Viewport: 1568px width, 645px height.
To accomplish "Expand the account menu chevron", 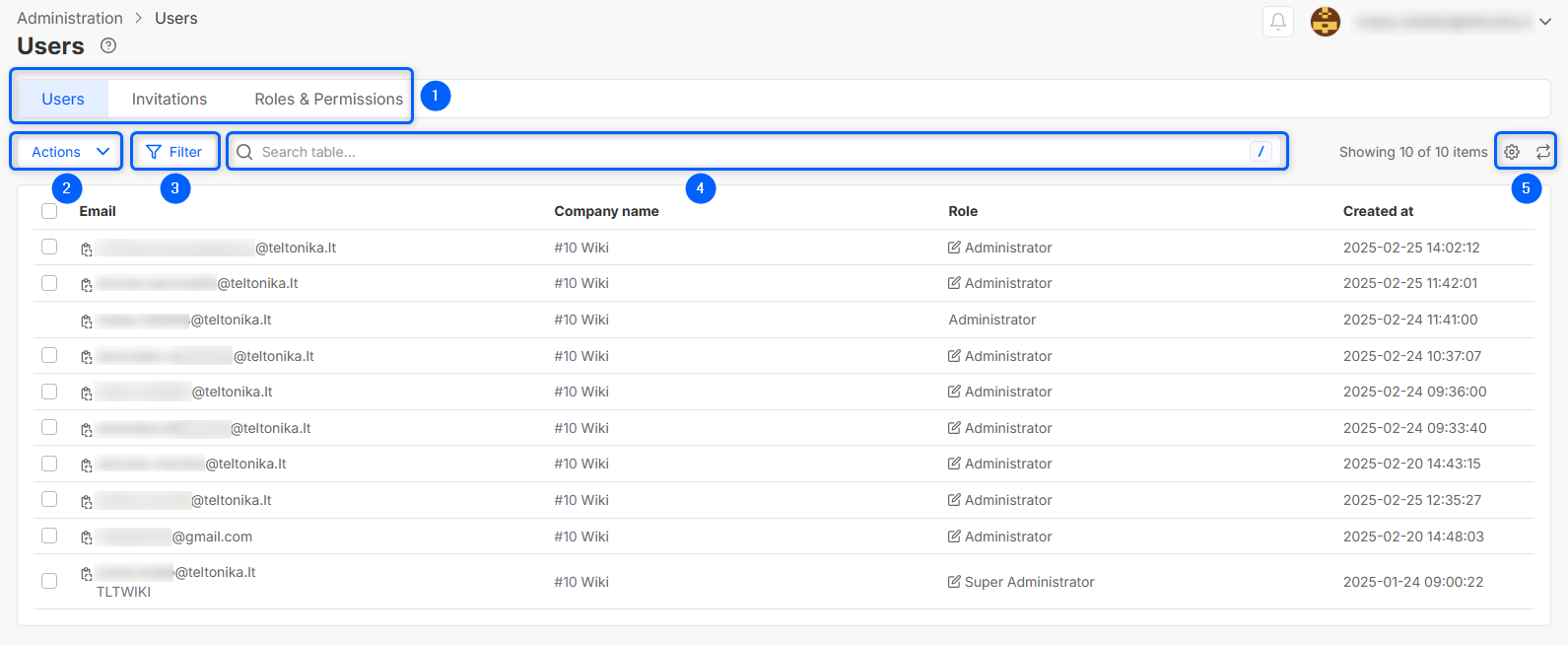I will (1545, 22).
